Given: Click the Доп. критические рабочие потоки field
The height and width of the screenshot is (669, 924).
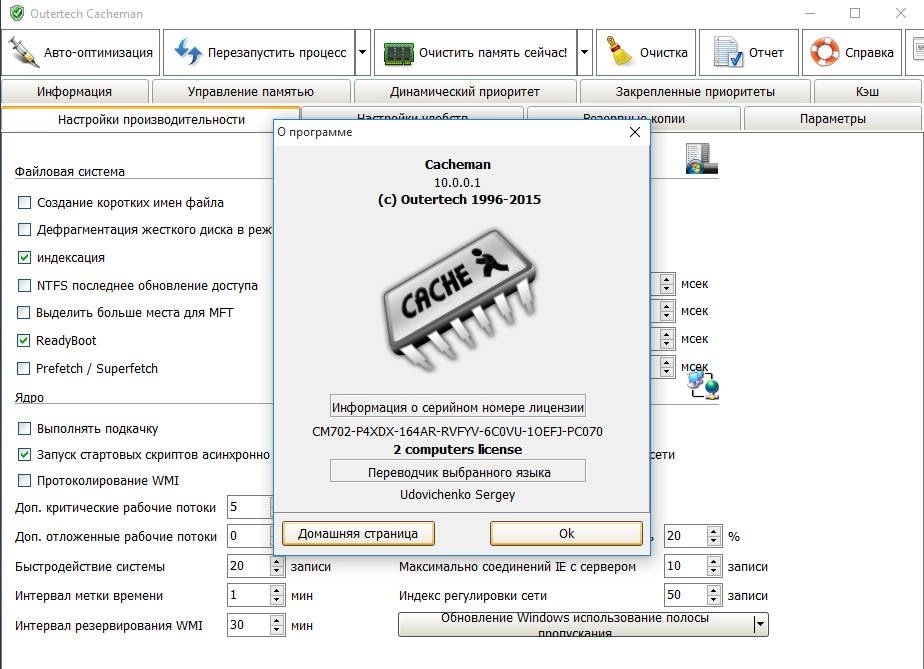Looking at the screenshot, I should click(x=250, y=507).
